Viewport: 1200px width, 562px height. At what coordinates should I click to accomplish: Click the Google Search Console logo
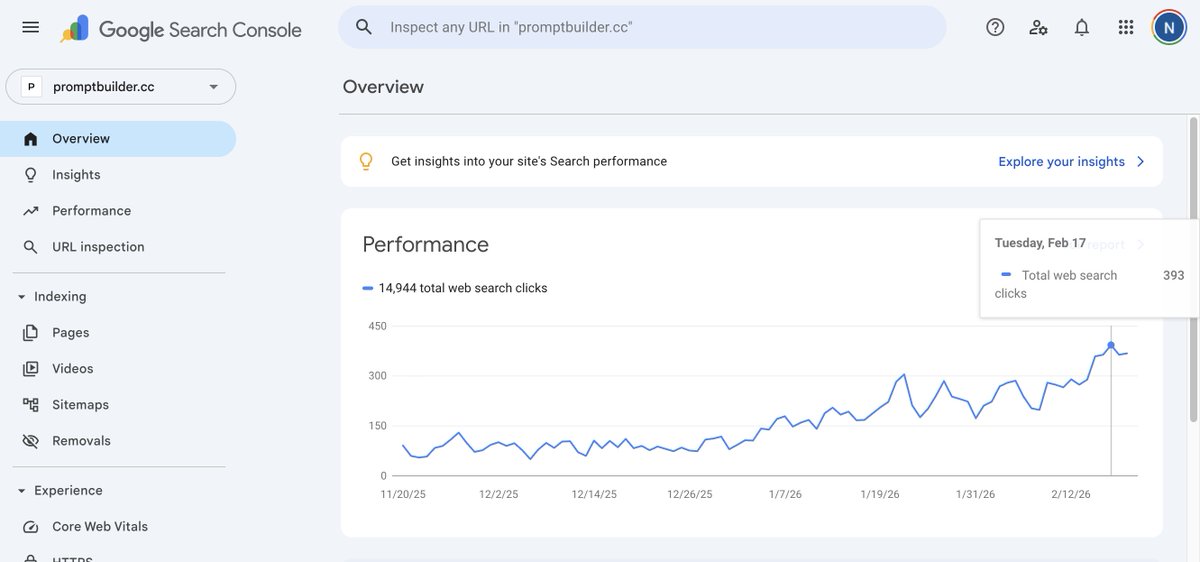pyautogui.click(x=181, y=29)
